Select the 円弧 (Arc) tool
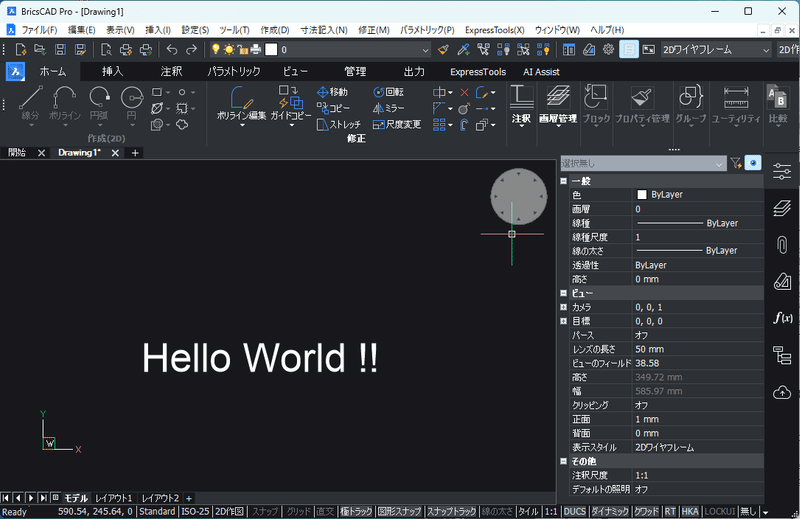 click(99, 103)
